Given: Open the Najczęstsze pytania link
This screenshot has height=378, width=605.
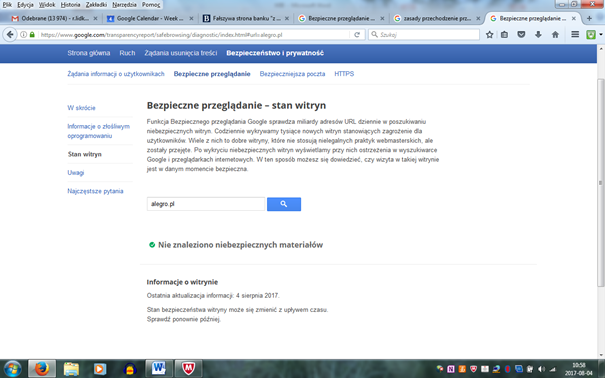Looking at the screenshot, I should point(95,191).
